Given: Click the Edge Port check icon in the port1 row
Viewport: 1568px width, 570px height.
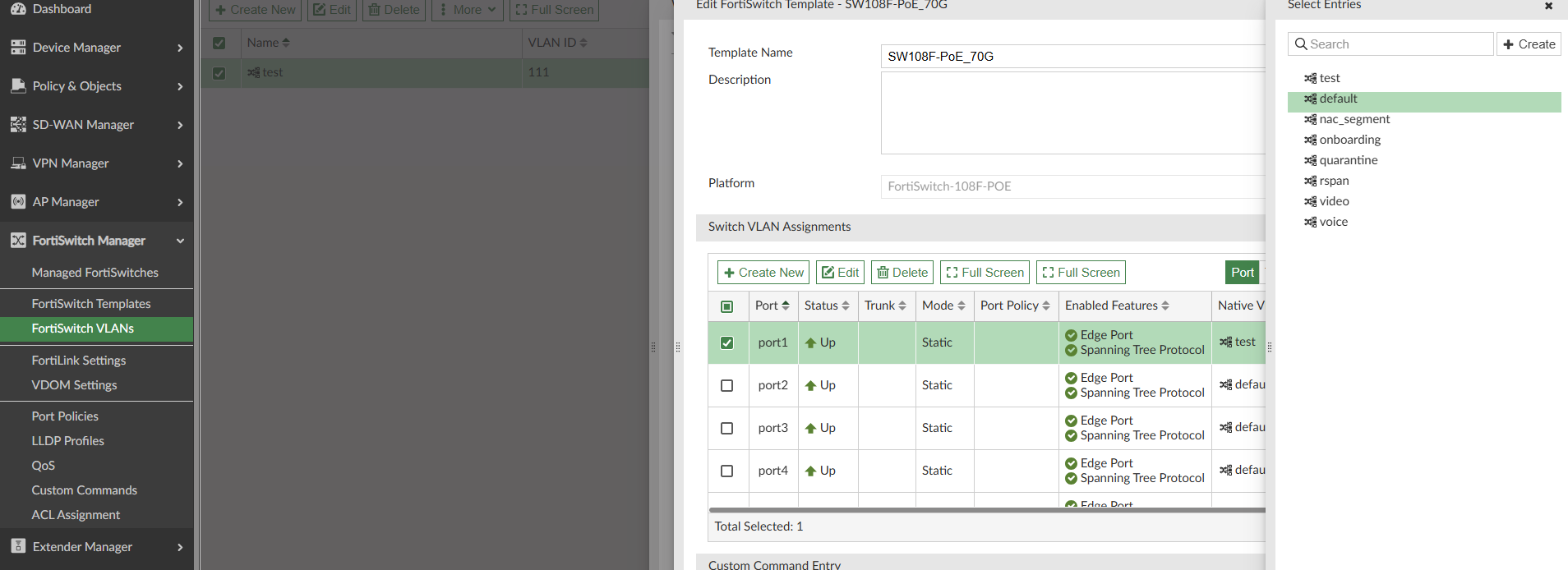Looking at the screenshot, I should point(1071,335).
